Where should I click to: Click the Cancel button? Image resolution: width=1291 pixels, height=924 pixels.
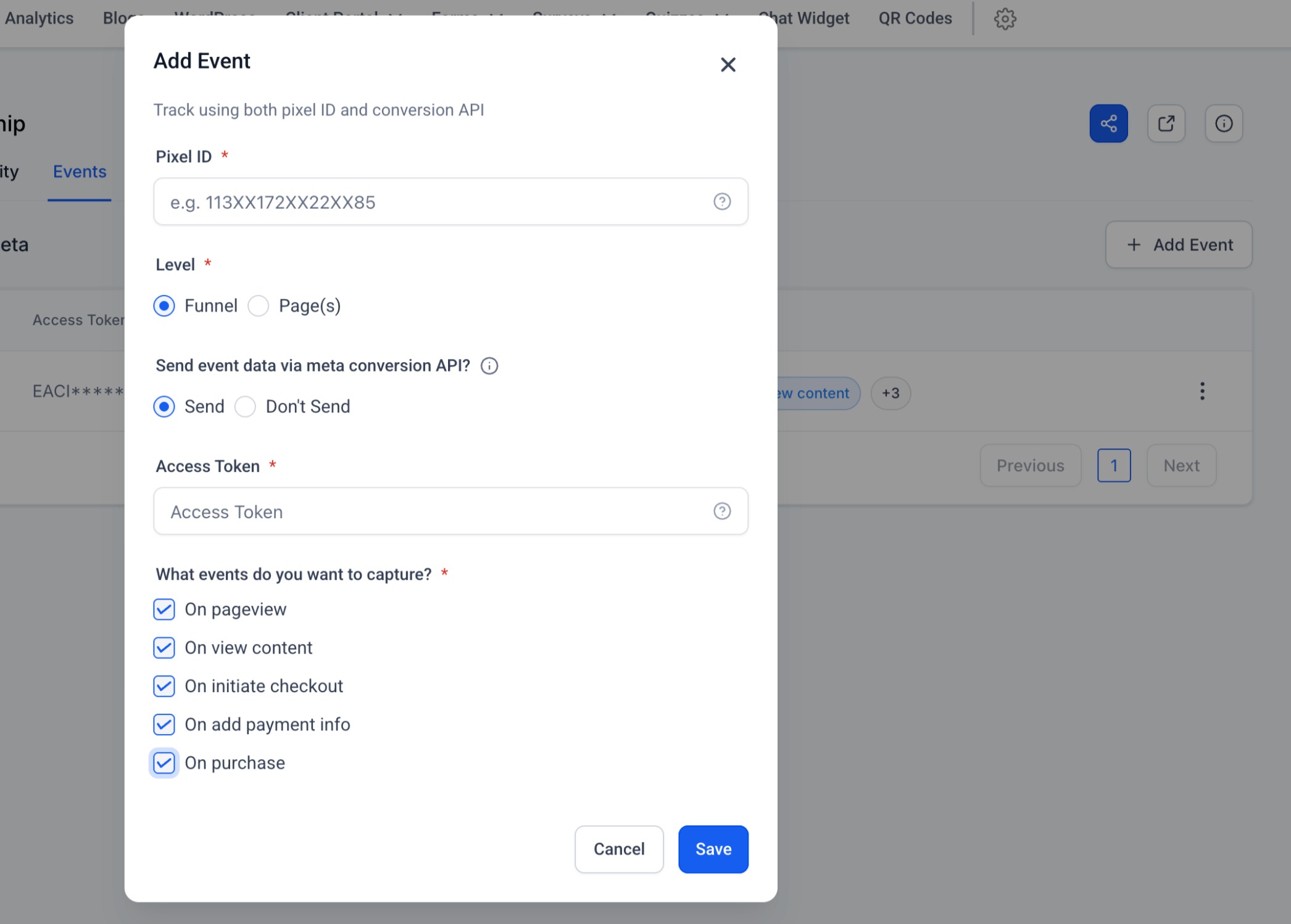pos(618,849)
